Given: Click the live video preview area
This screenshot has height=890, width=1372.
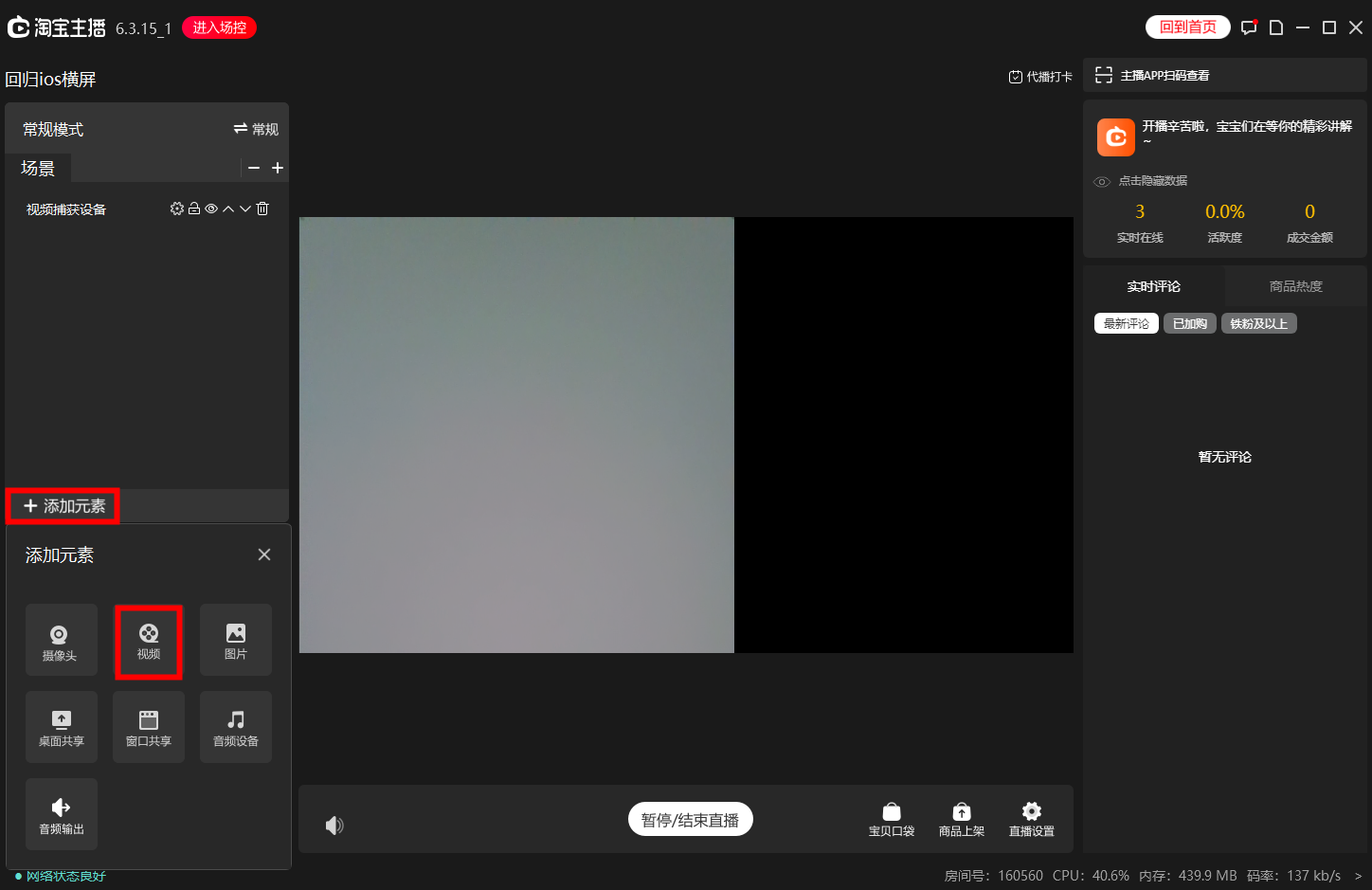Looking at the screenshot, I should pyautogui.click(x=686, y=435).
